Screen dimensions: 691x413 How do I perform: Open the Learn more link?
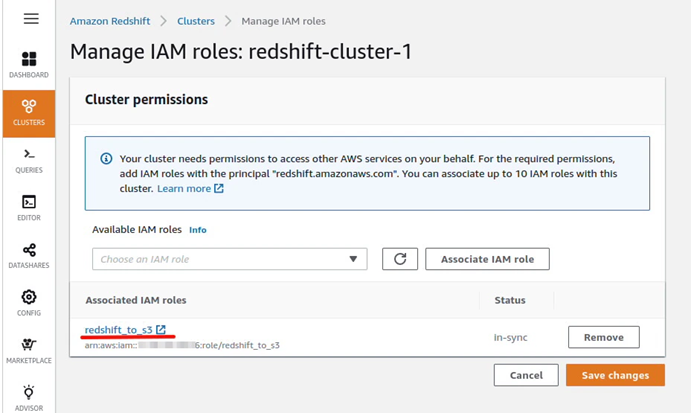pyautogui.click(x=184, y=188)
